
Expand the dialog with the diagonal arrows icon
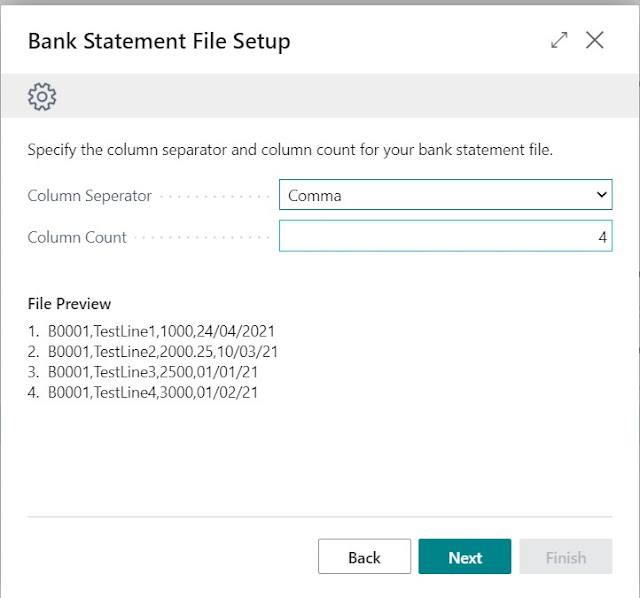point(559,41)
